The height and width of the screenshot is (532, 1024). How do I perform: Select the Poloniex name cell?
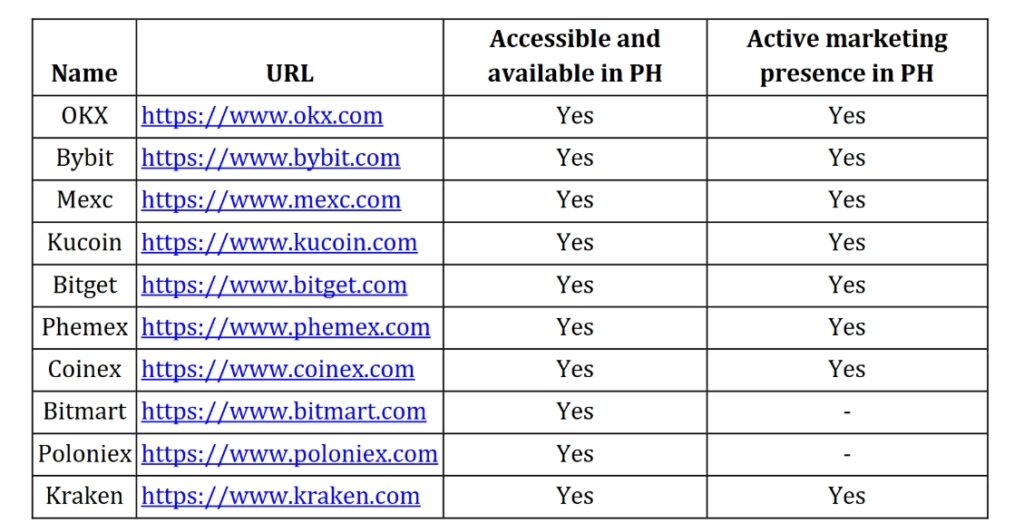tap(84, 454)
